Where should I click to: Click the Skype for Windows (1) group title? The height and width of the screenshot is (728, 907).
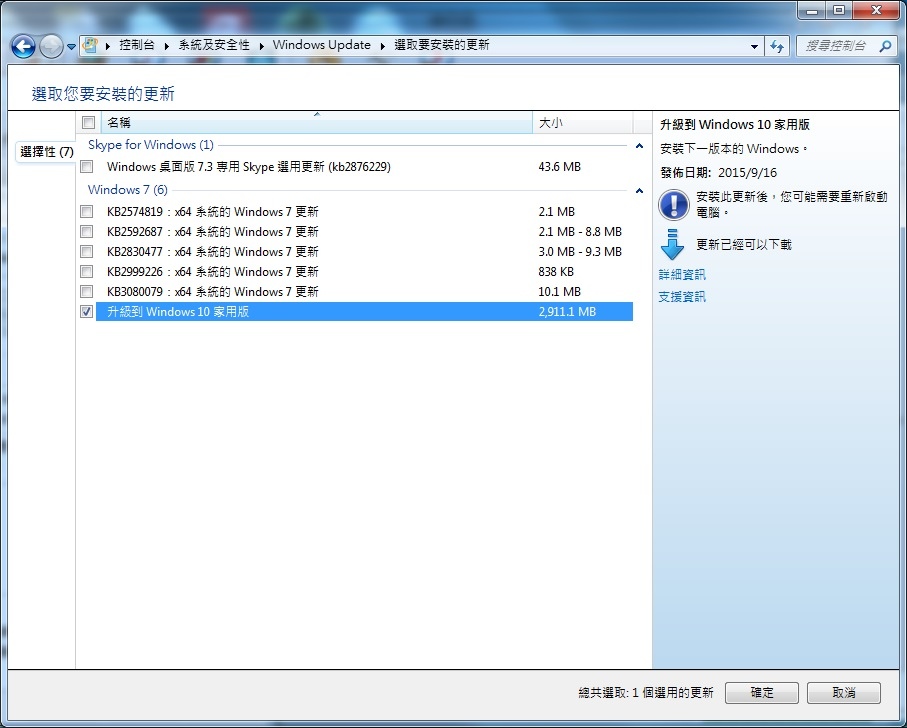[150, 145]
